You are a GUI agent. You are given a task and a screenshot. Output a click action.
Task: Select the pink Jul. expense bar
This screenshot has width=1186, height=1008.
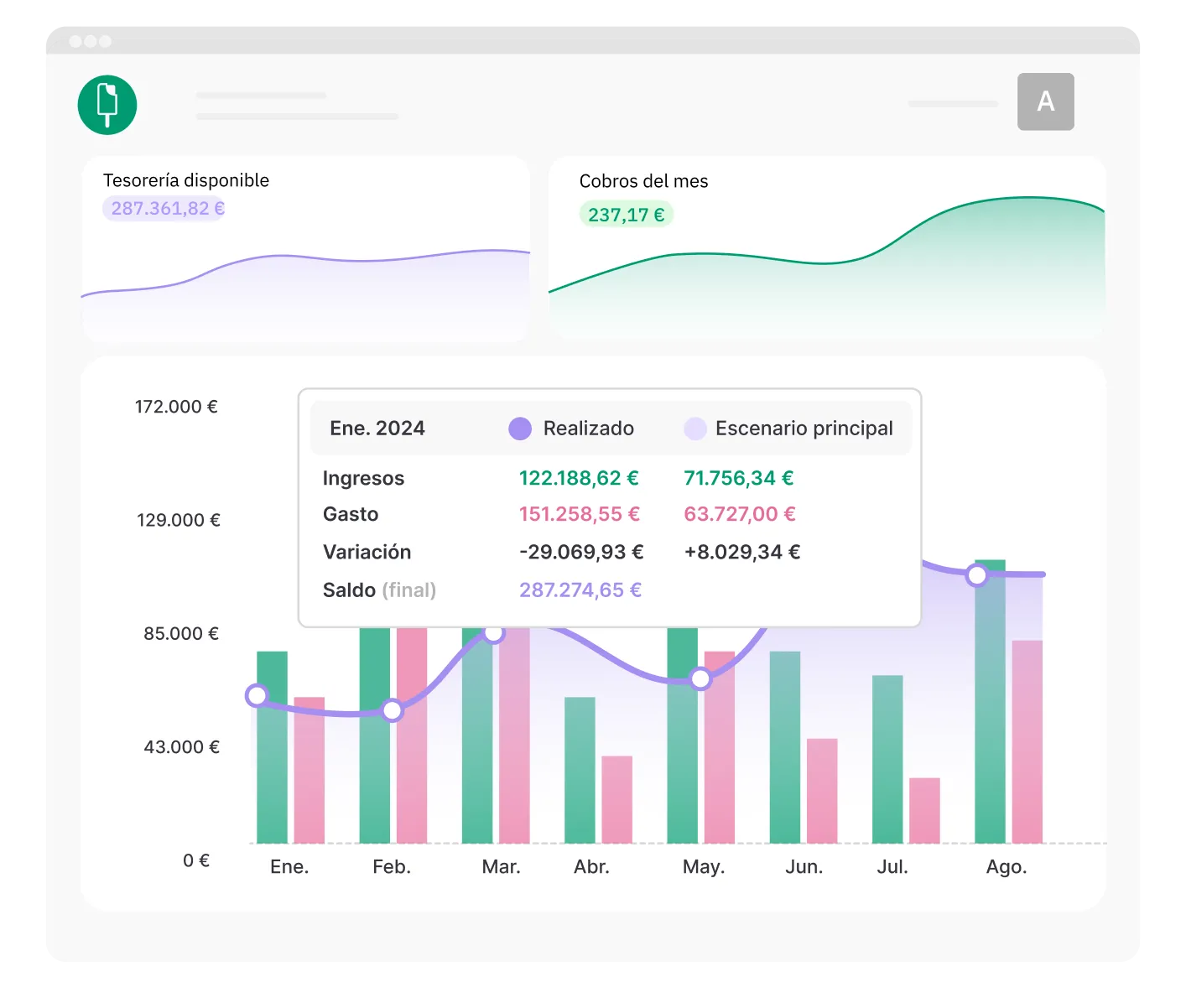click(924, 810)
